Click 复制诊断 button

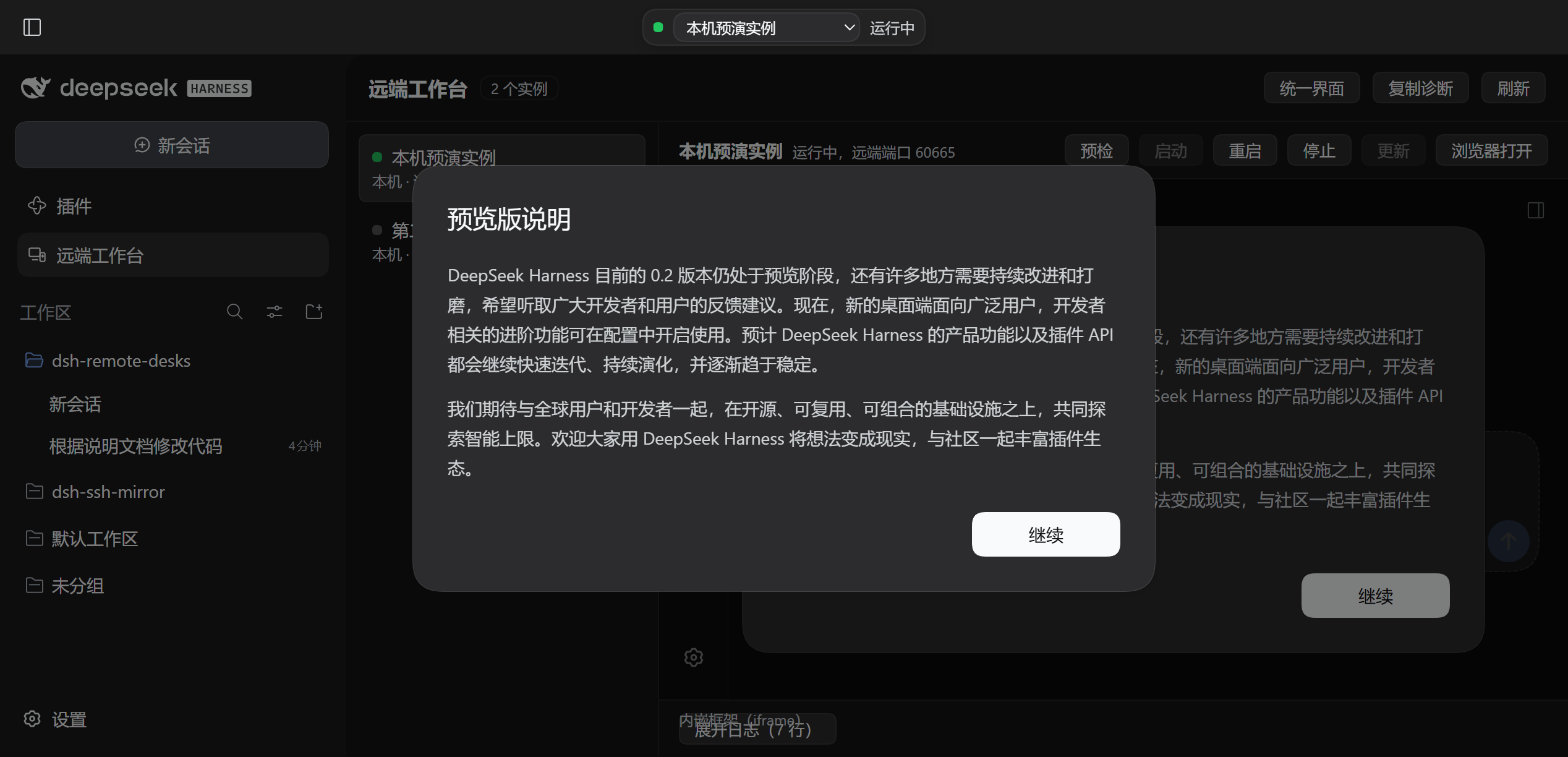coord(1420,88)
